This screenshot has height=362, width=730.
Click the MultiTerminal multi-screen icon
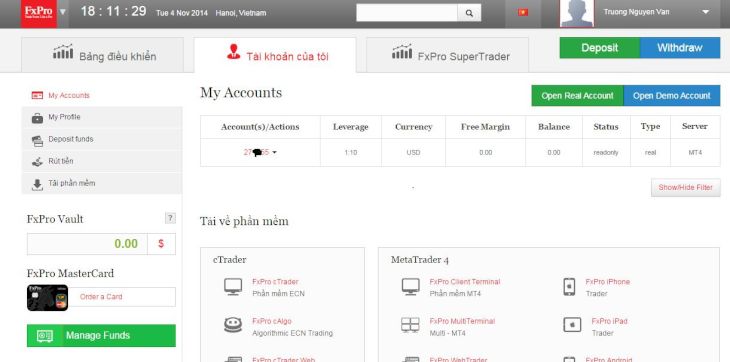coord(410,325)
